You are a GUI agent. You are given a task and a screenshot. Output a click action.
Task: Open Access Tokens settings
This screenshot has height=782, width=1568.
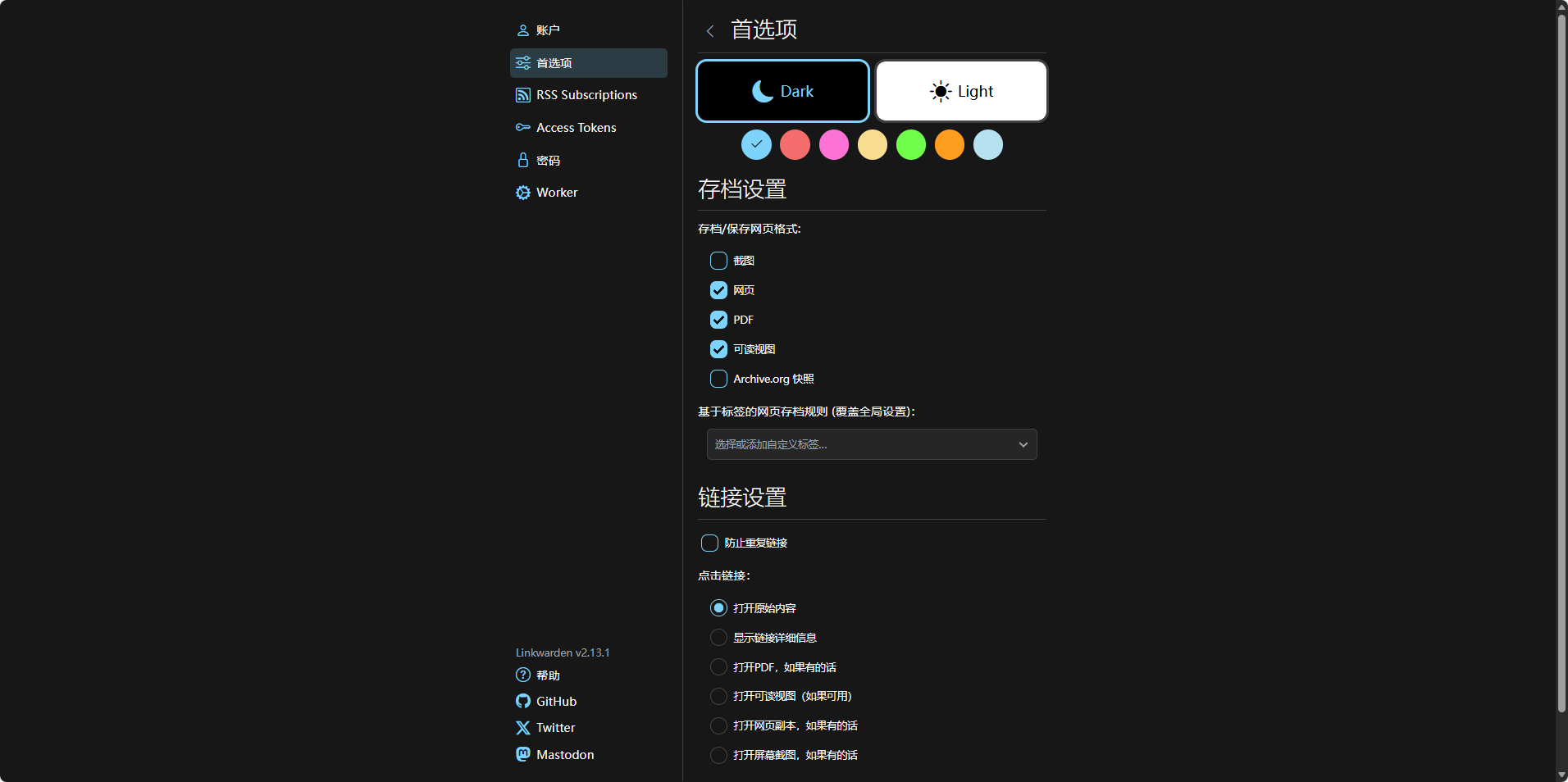[589, 127]
